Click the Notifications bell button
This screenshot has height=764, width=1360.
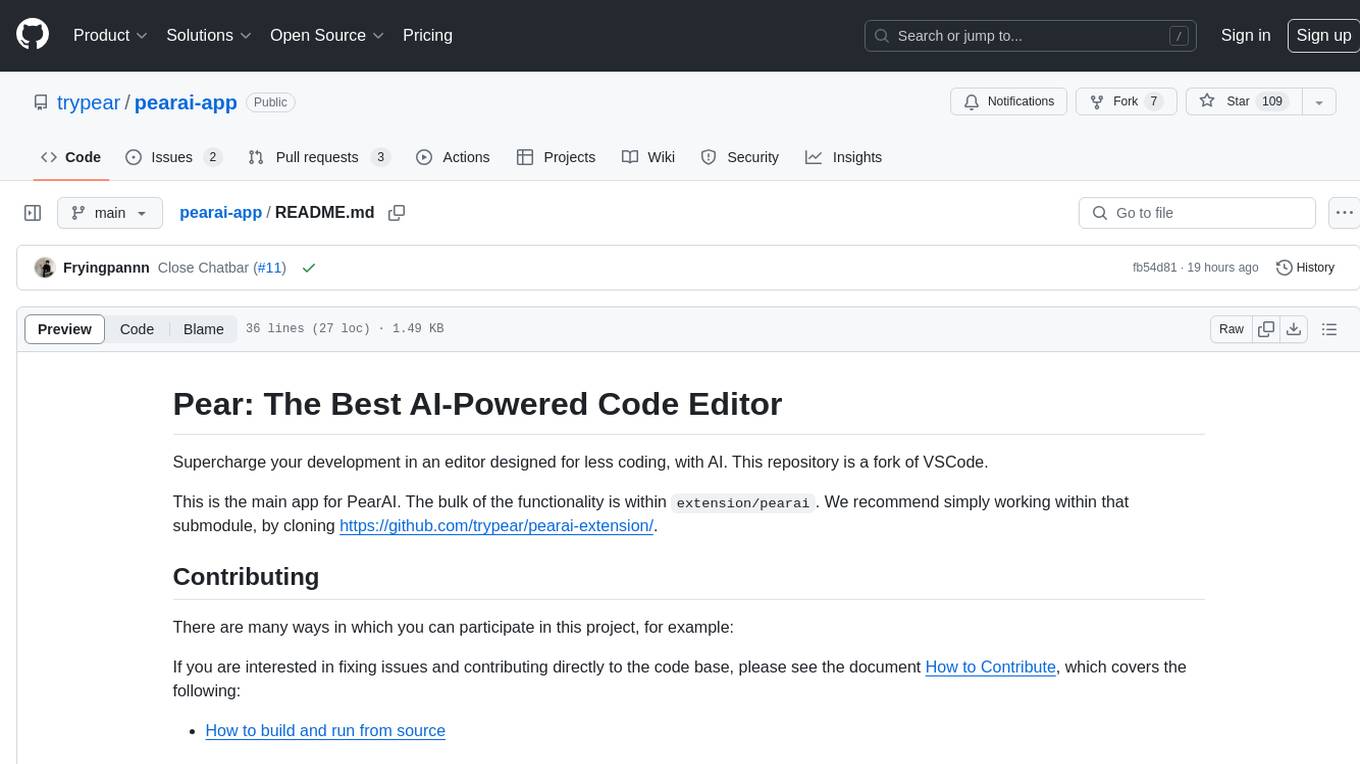[1009, 102]
